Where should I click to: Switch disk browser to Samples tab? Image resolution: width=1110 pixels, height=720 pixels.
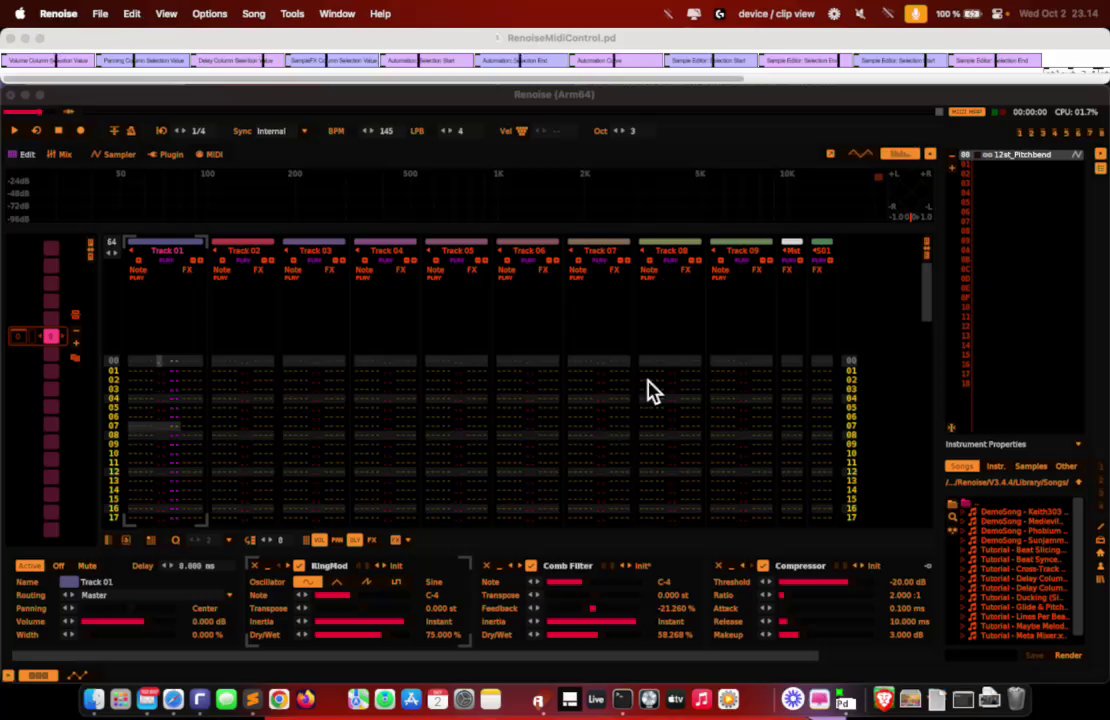pyautogui.click(x=1031, y=467)
